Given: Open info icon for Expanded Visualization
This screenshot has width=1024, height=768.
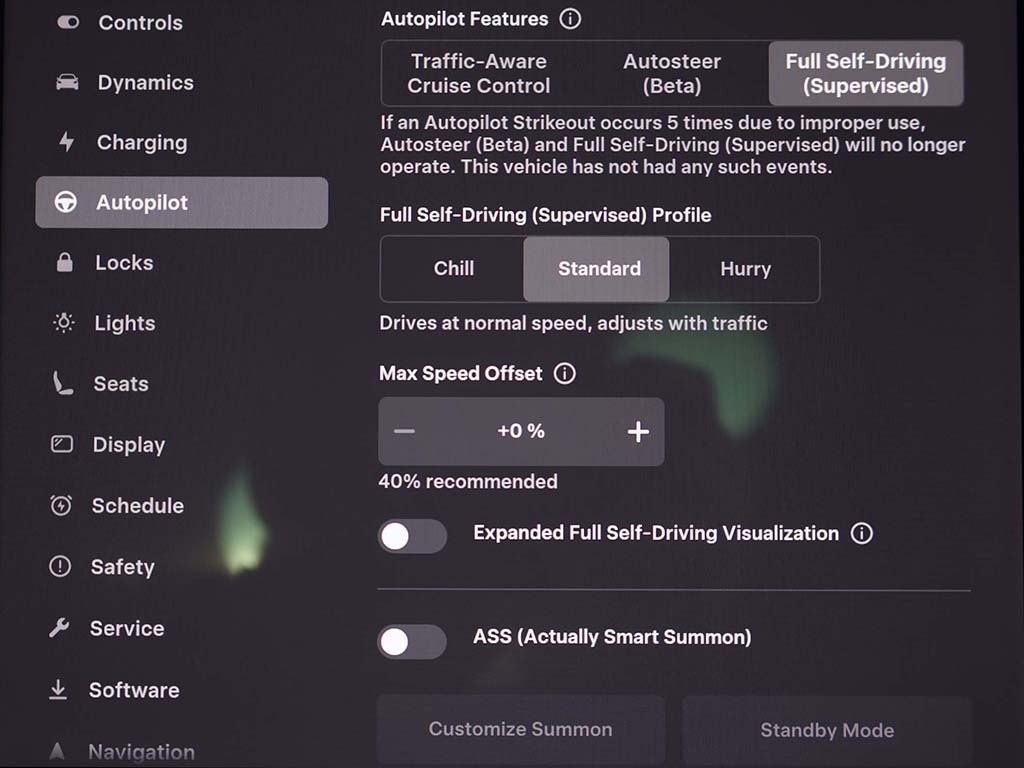Looking at the screenshot, I should (x=861, y=533).
